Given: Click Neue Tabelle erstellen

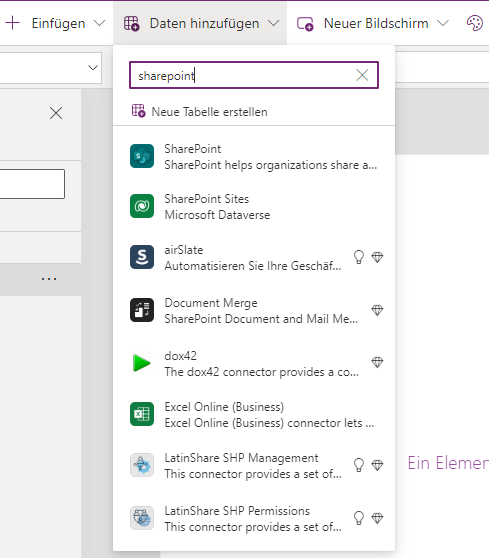Looking at the screenshot, I should tap(209, 112).
